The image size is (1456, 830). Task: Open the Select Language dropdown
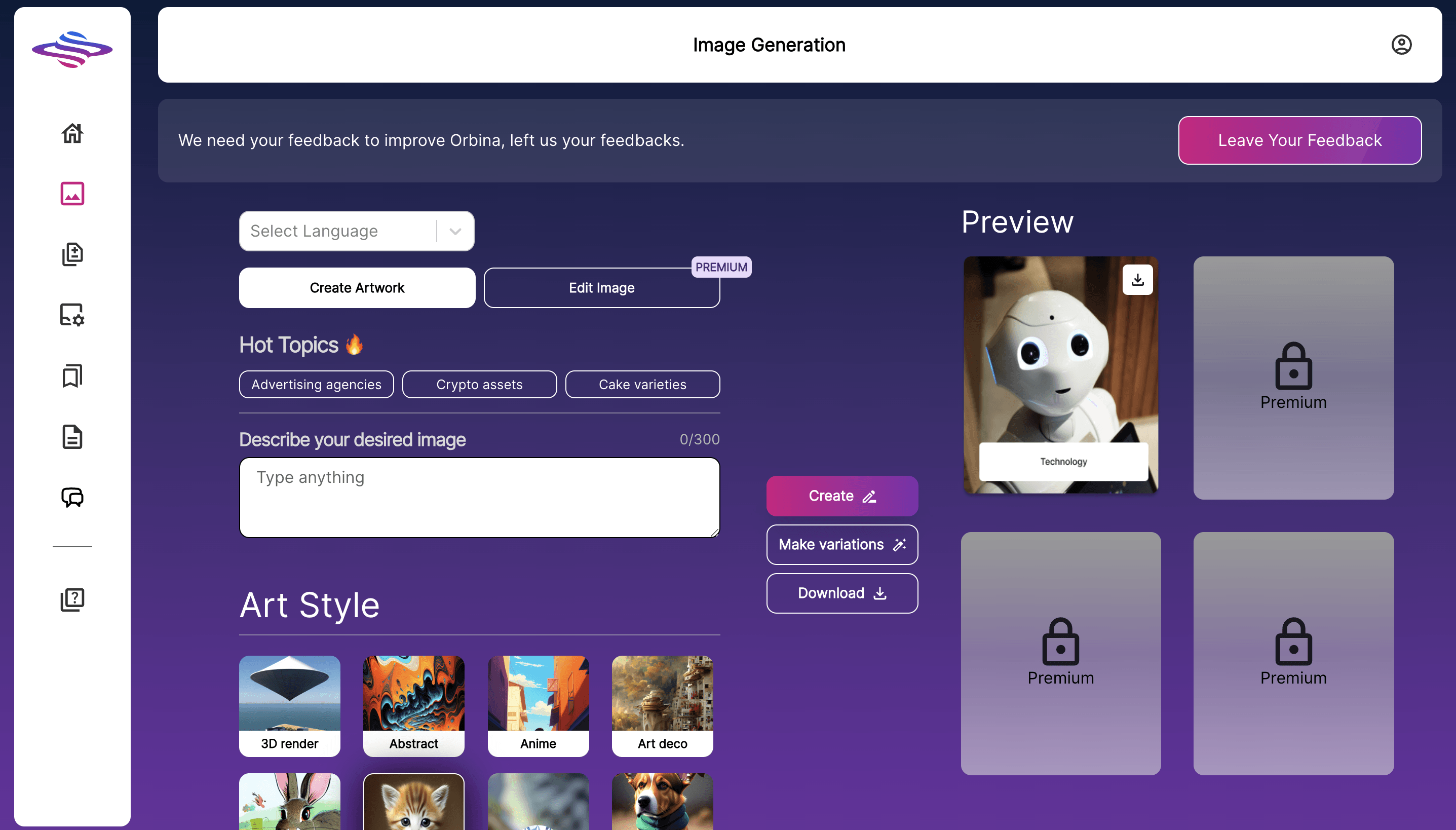click(357, 231)
